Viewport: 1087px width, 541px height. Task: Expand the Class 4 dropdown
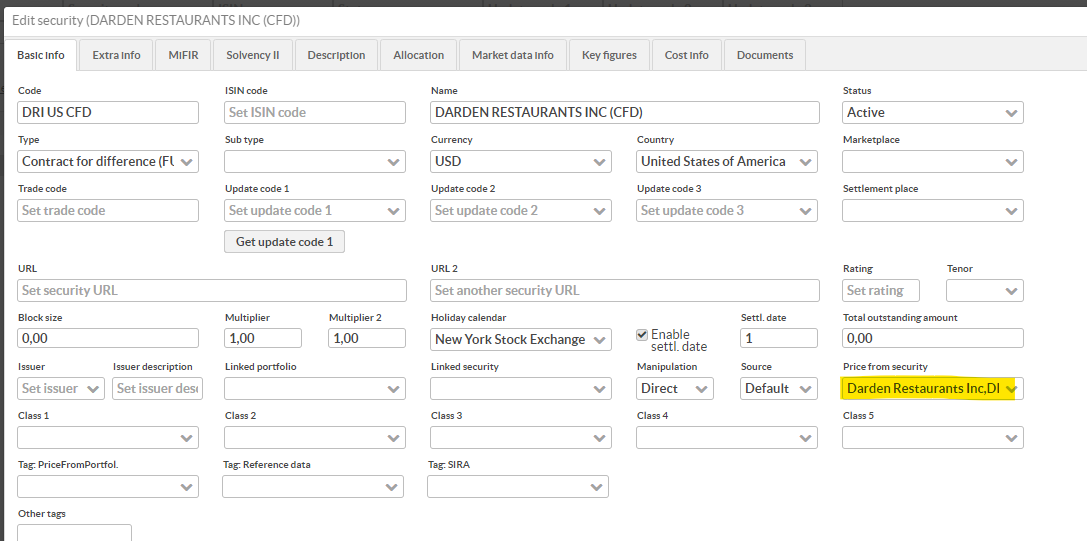727,438
